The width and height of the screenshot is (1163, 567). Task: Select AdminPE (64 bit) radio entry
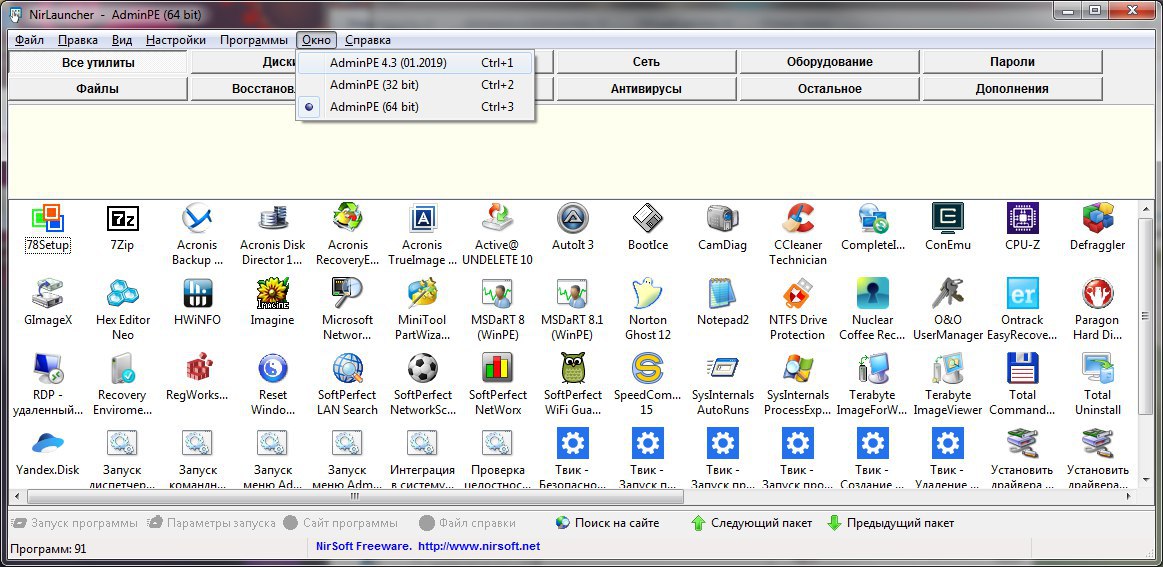click(415, 107)
